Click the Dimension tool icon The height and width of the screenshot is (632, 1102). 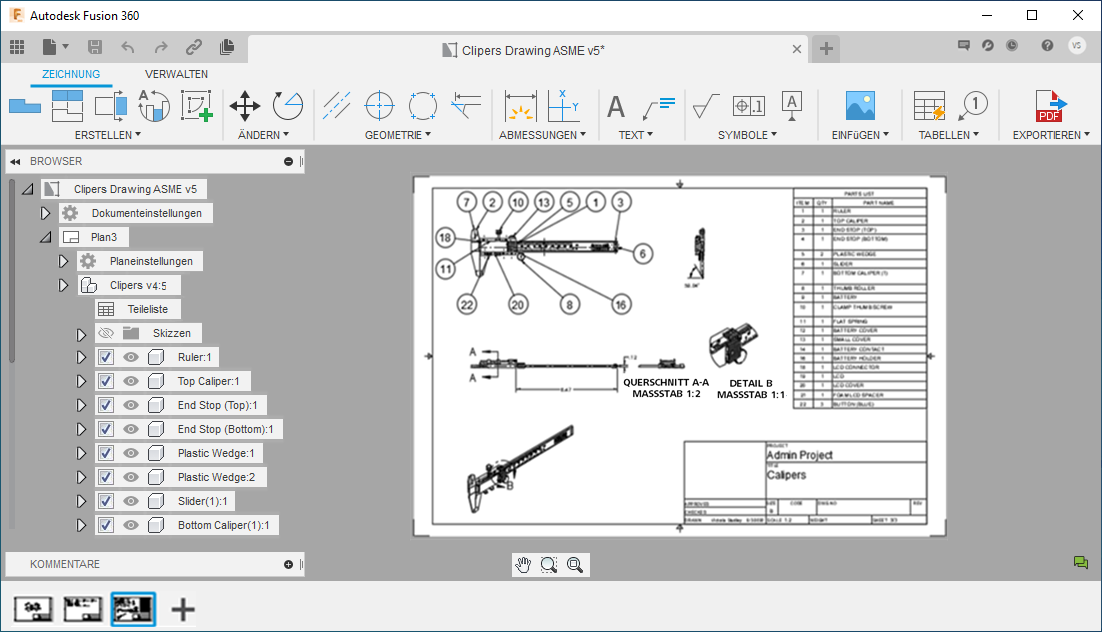(x=521, y=106)
